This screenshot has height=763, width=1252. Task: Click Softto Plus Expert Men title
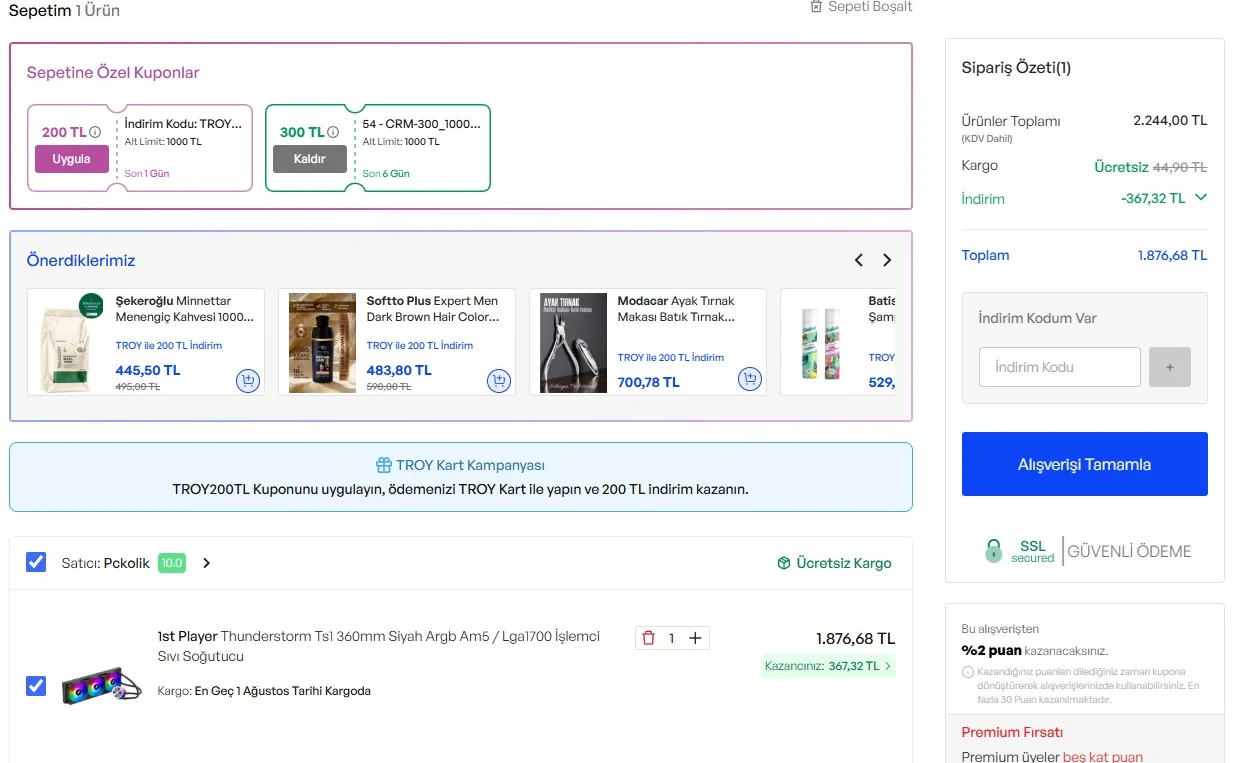point(433,309)
